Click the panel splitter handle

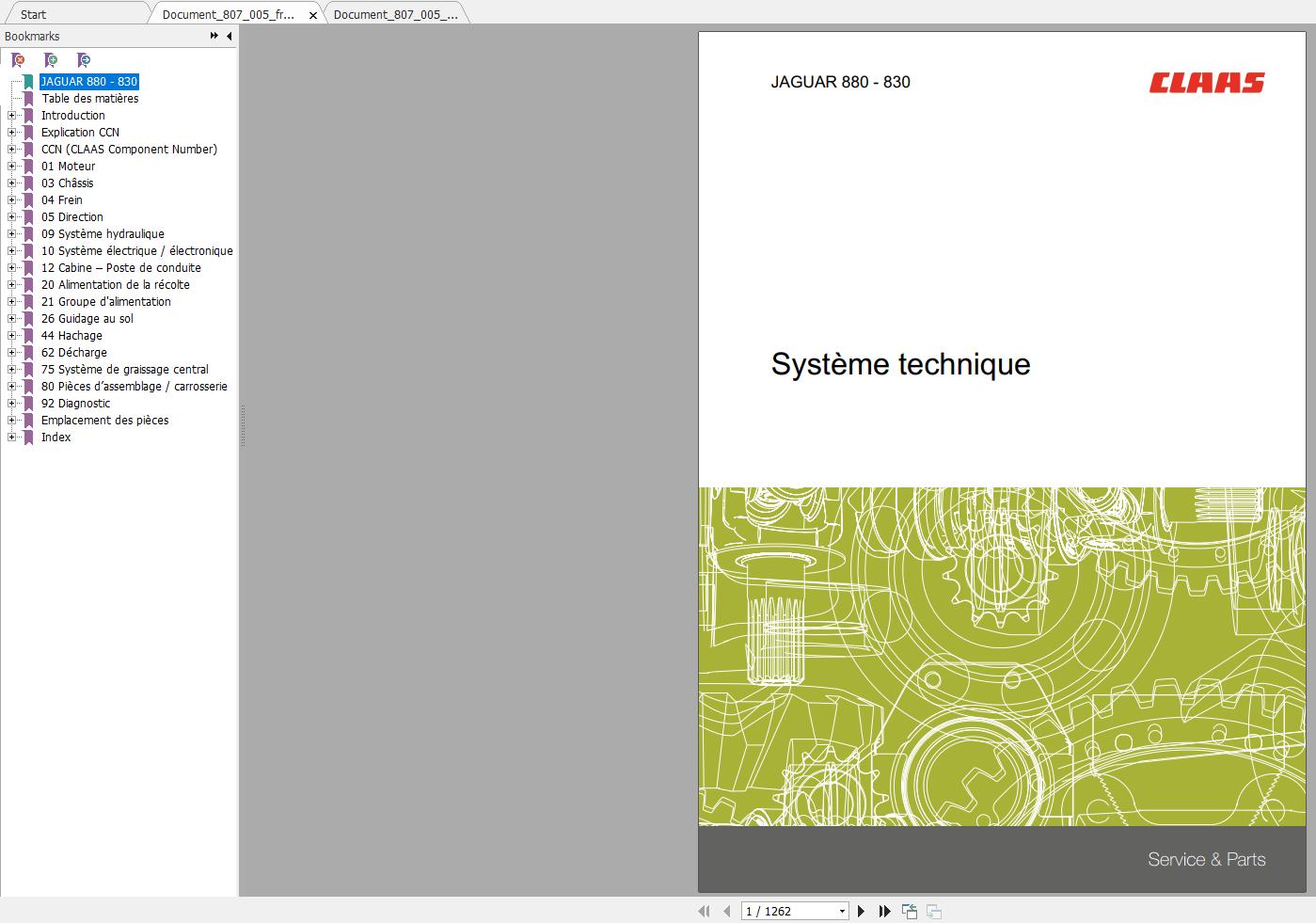pos(243,425)
